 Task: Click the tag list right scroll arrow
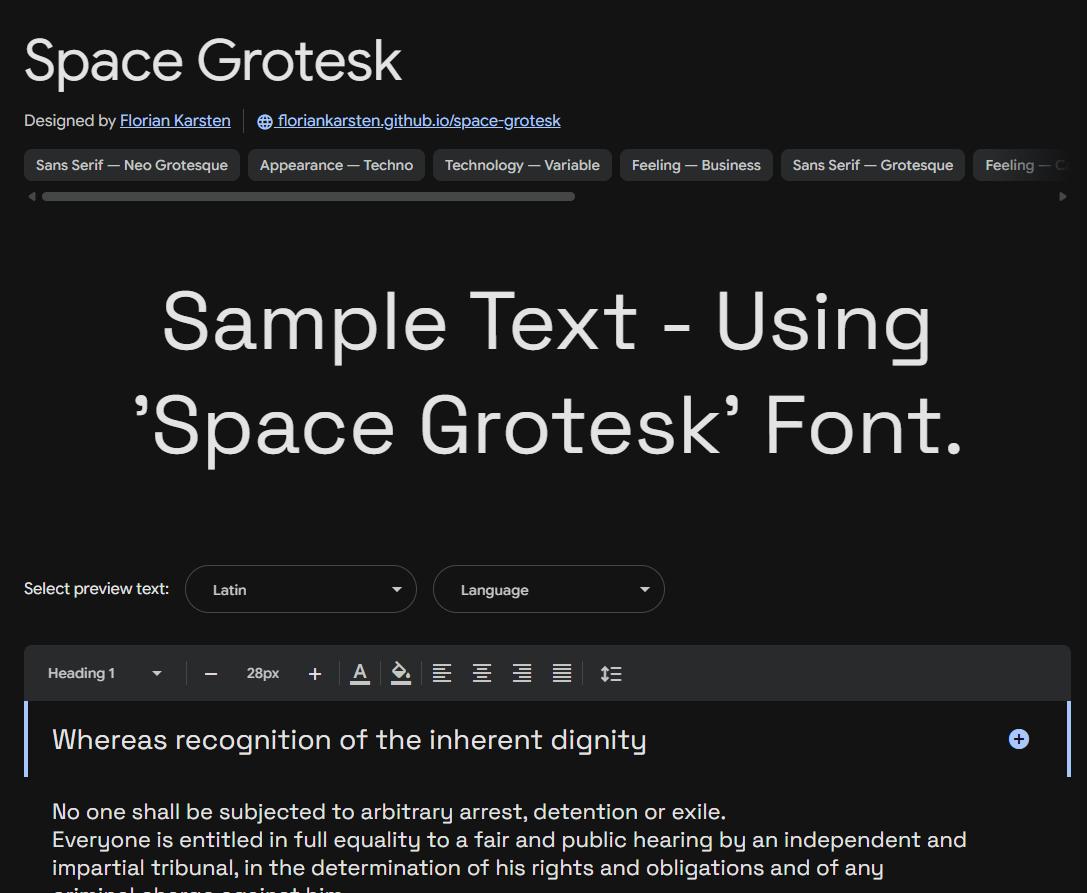point(1063,197)
